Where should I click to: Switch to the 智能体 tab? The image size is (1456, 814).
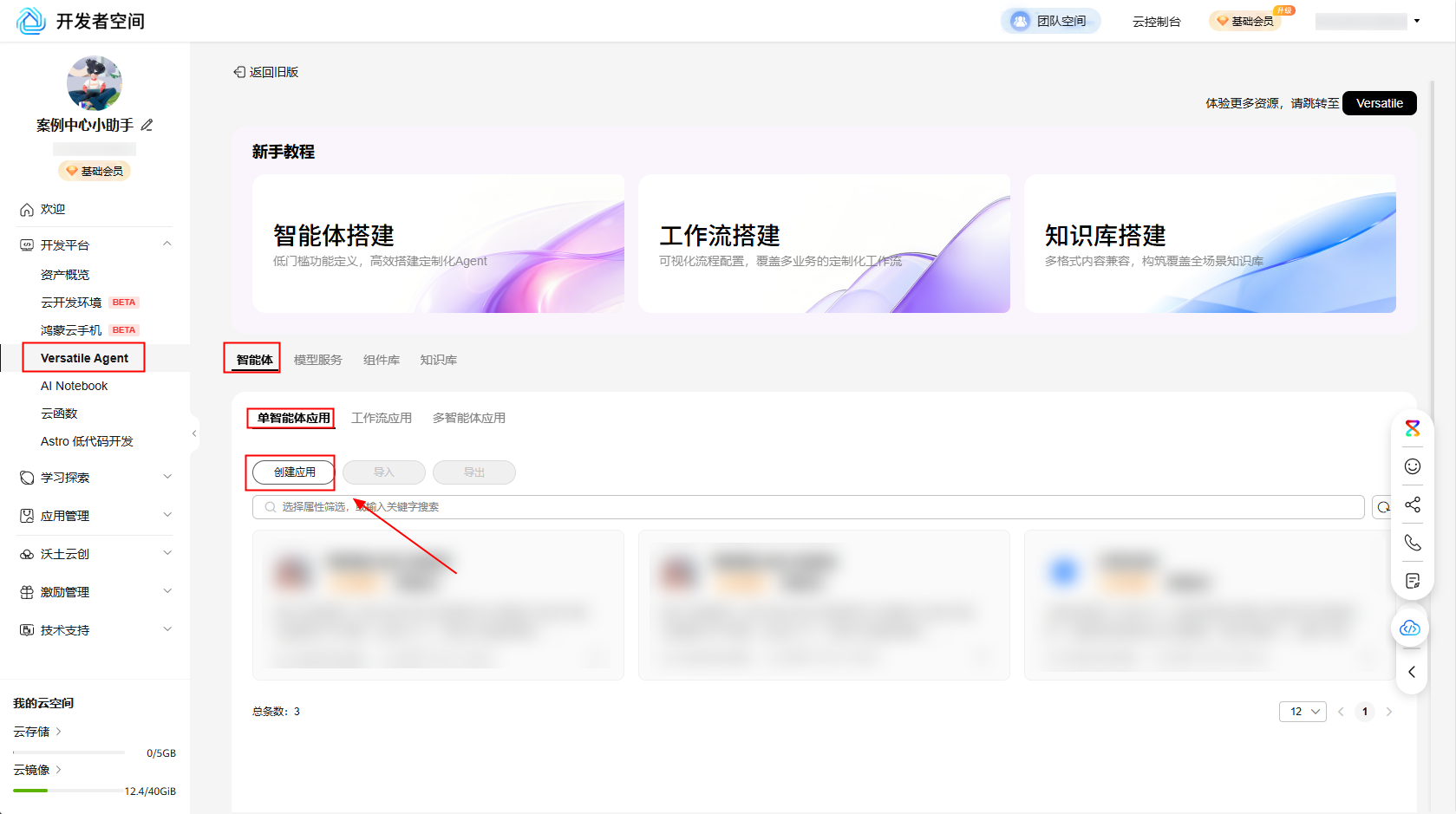tap(254, 360)
